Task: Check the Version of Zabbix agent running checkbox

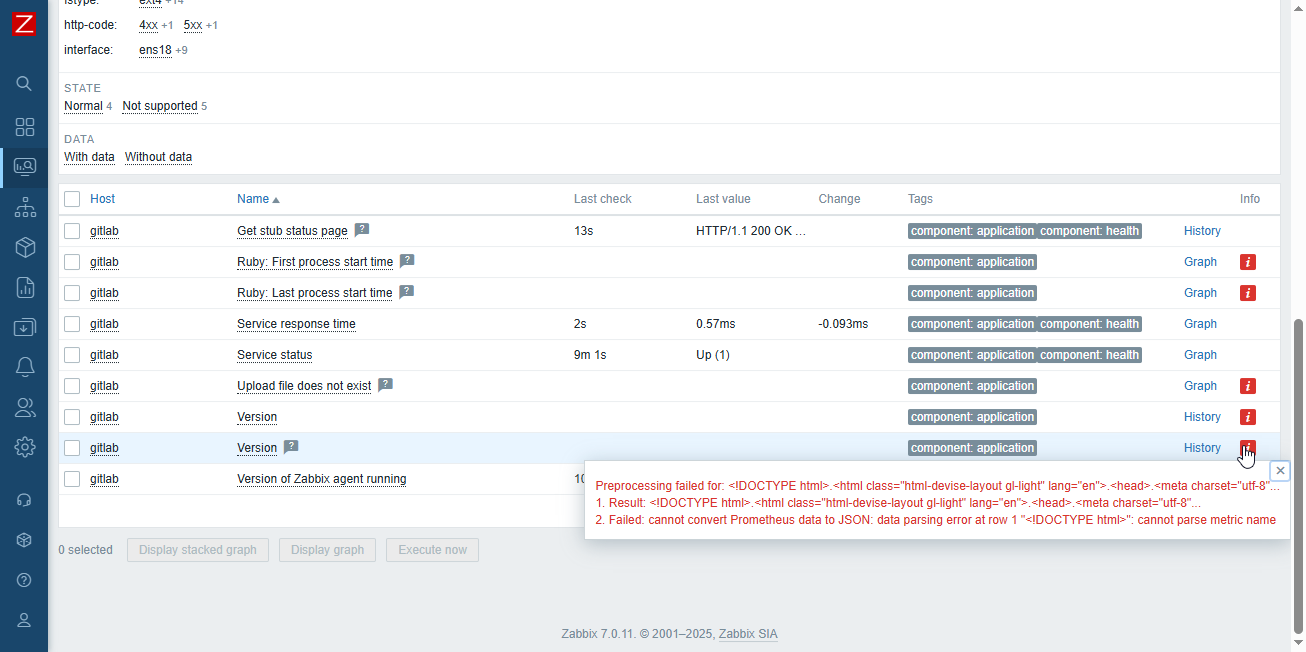Action: (x=72, y=479)
